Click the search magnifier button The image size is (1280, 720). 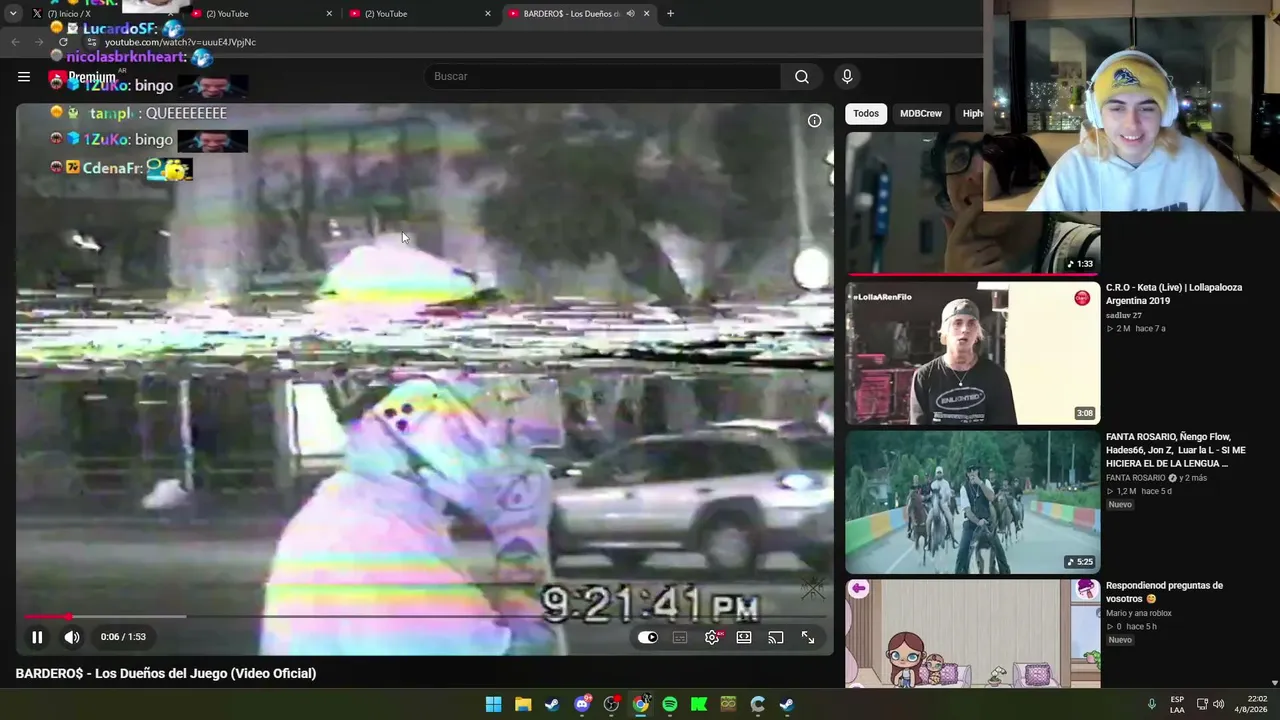click(x=802, y=76)
